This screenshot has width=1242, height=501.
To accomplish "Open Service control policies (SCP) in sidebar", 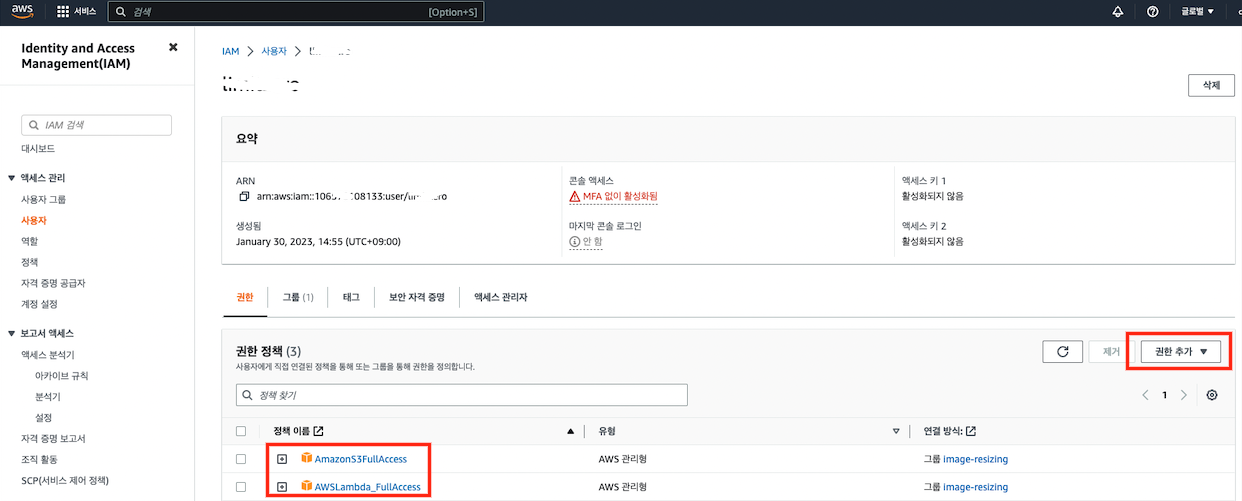I will 67,481.
